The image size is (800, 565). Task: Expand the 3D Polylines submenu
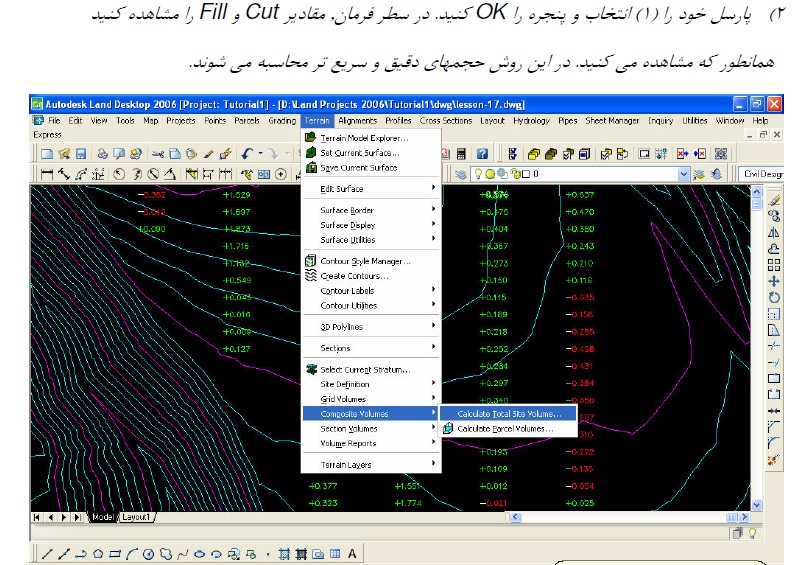tap(371, 327)
